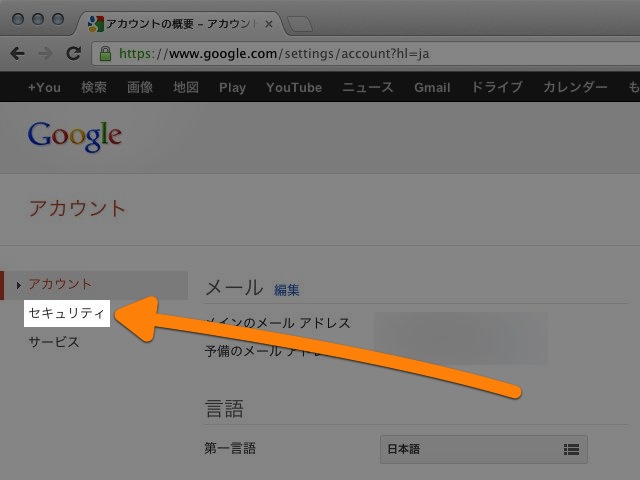Open 画像 in Google bar

coord(140,87)
